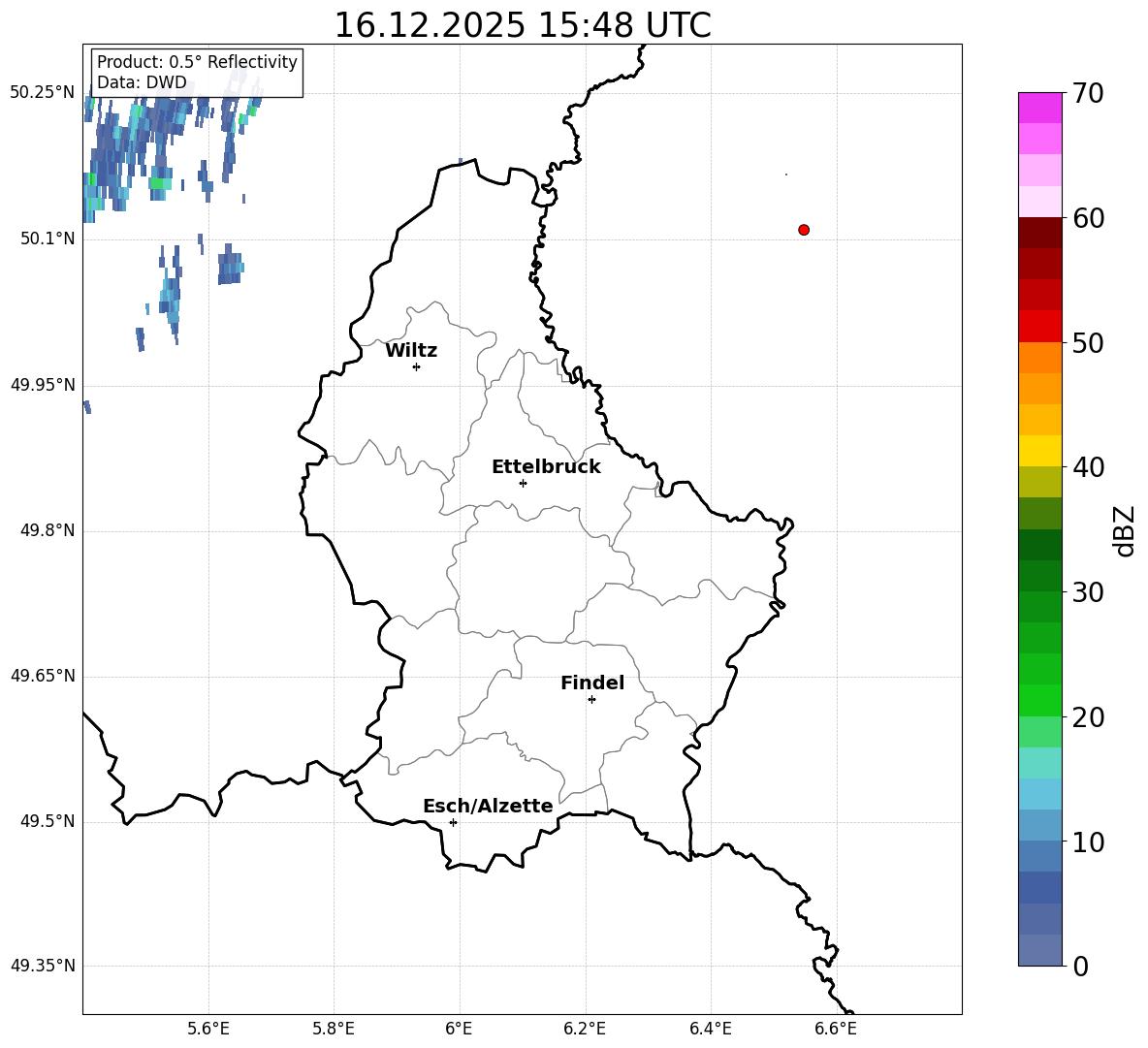Click the 10 colorbar tick label
This screenshot has height=1048, width=1148.
[x=1088, y=842]
